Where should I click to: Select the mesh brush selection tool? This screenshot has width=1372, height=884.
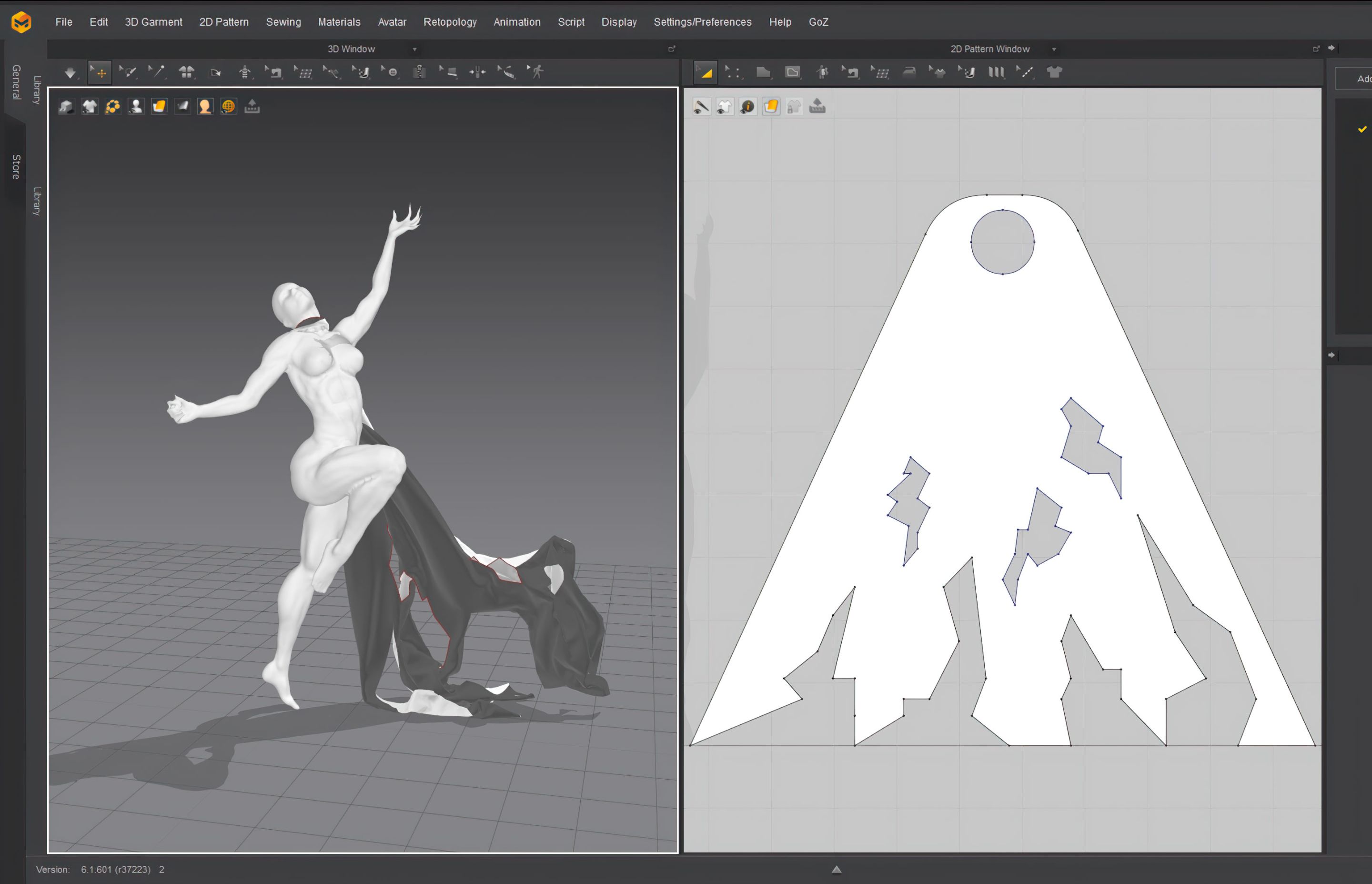[128, 72]
